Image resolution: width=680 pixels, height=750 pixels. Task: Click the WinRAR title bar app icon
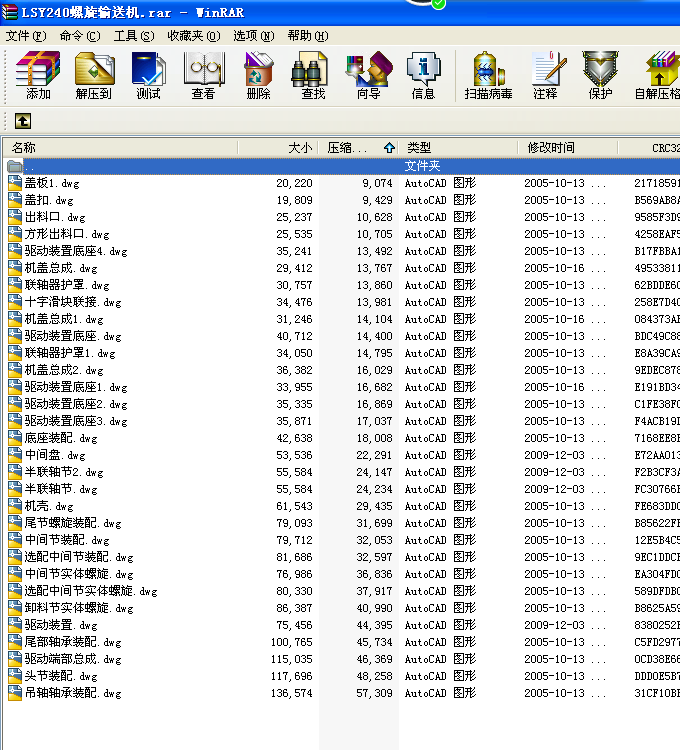[x=10, y=11]
